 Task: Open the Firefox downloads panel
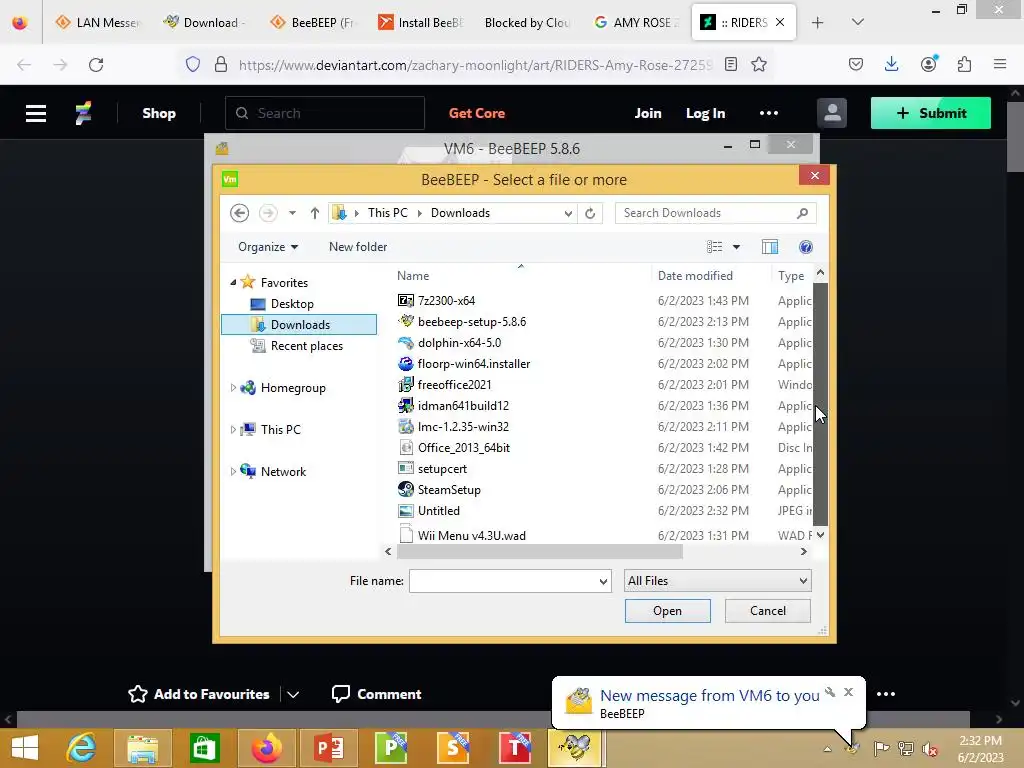click(x=891, y=64)
